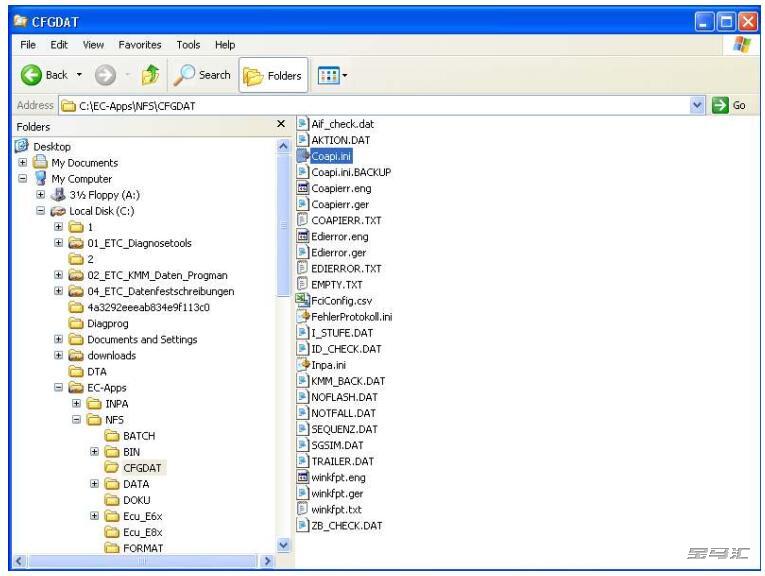Open the Edit menu
Viewport: 765px width, 576px height.
pyautogui.click(x=59, y=45)
